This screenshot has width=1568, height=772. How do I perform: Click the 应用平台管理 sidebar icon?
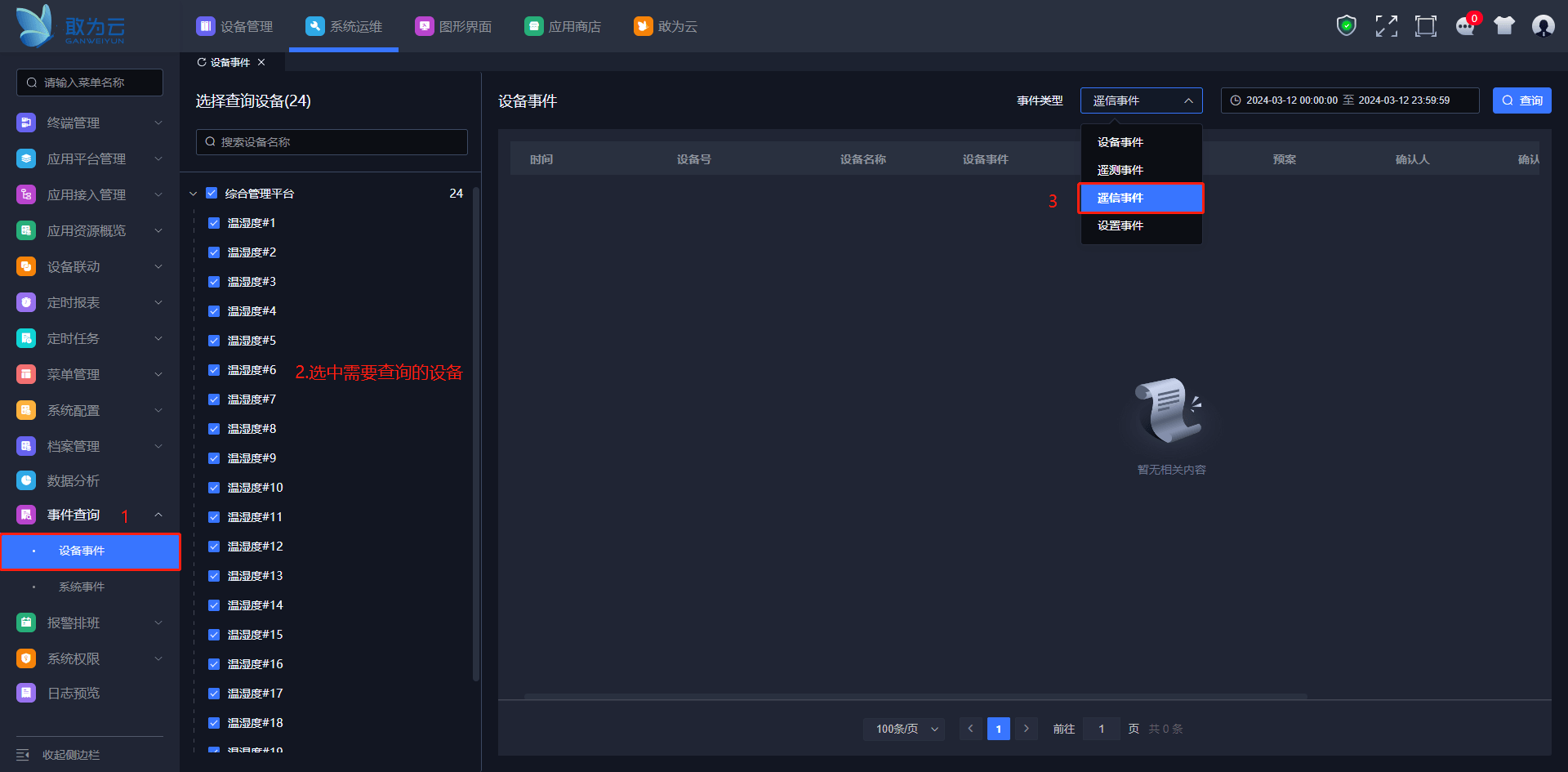coord(26,158)
